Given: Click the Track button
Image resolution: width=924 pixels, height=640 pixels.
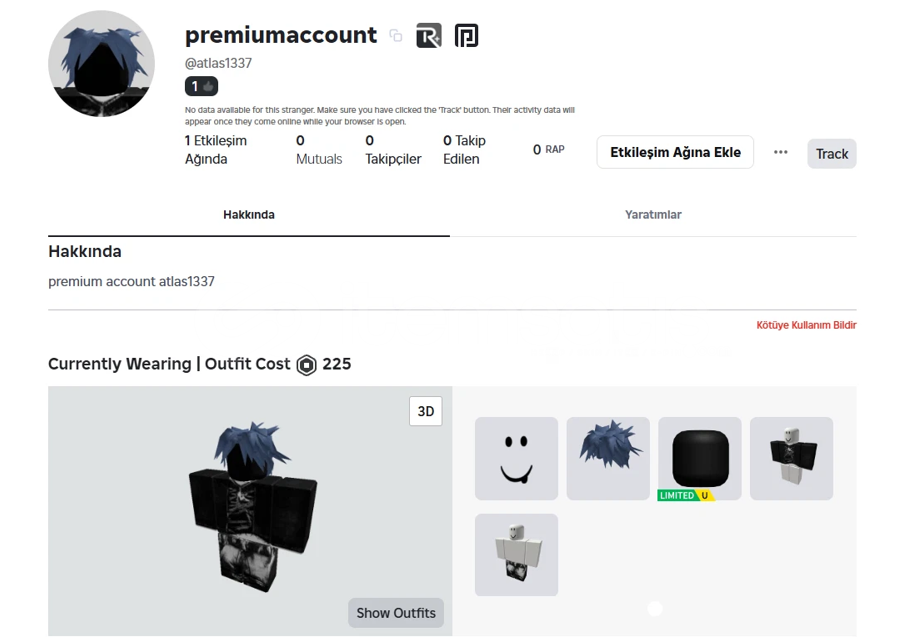Looking at the screenshot, I should pyautogui.click(x=831, y=154).
